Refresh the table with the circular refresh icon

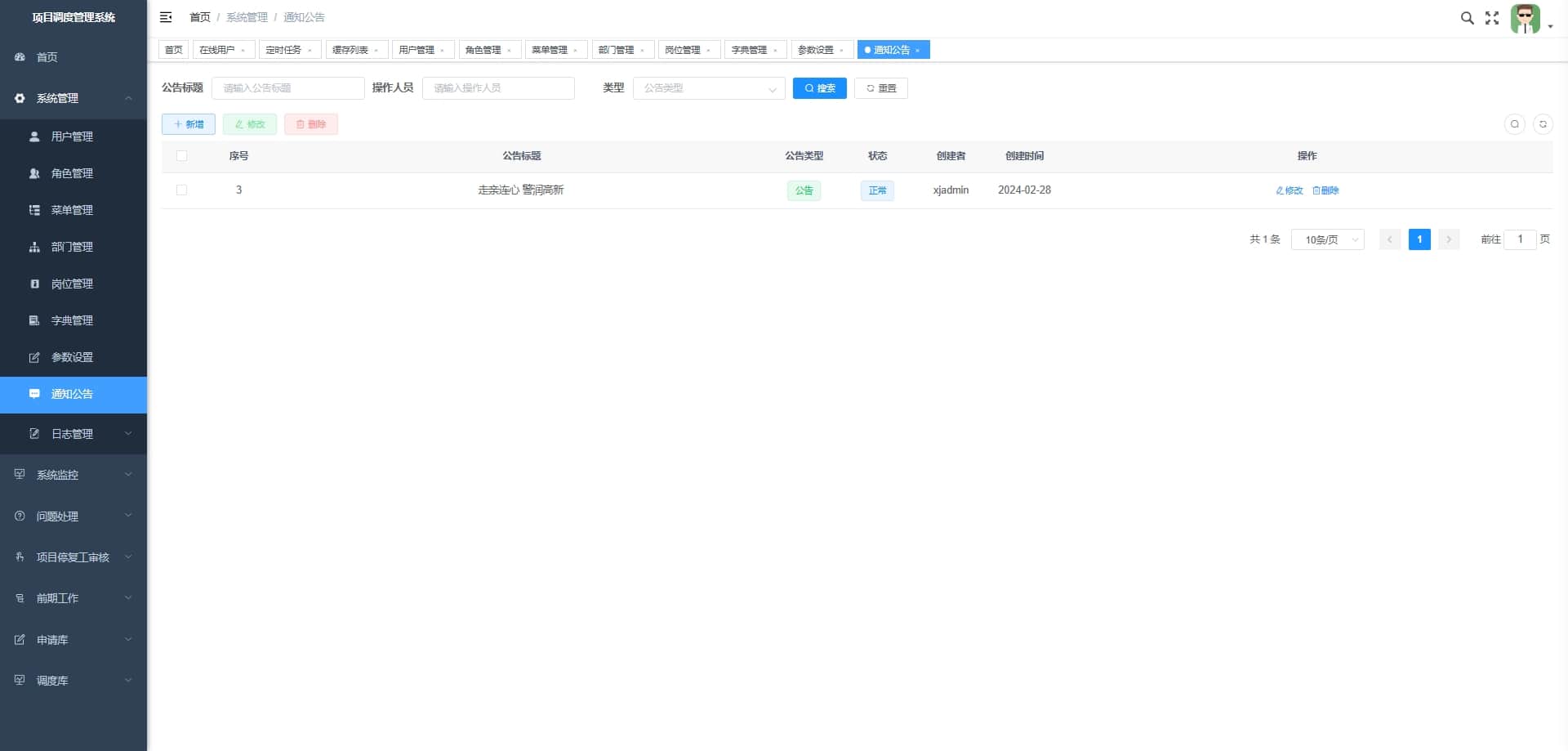[x=1543, y=124]
